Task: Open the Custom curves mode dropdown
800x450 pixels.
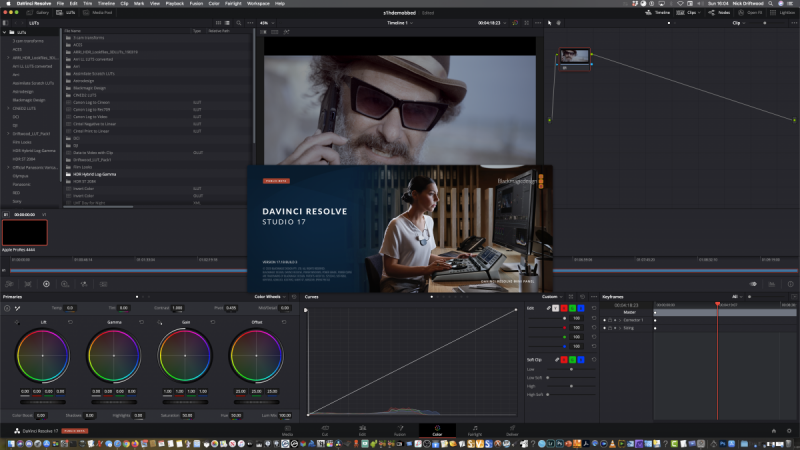Action: point(554,296)
